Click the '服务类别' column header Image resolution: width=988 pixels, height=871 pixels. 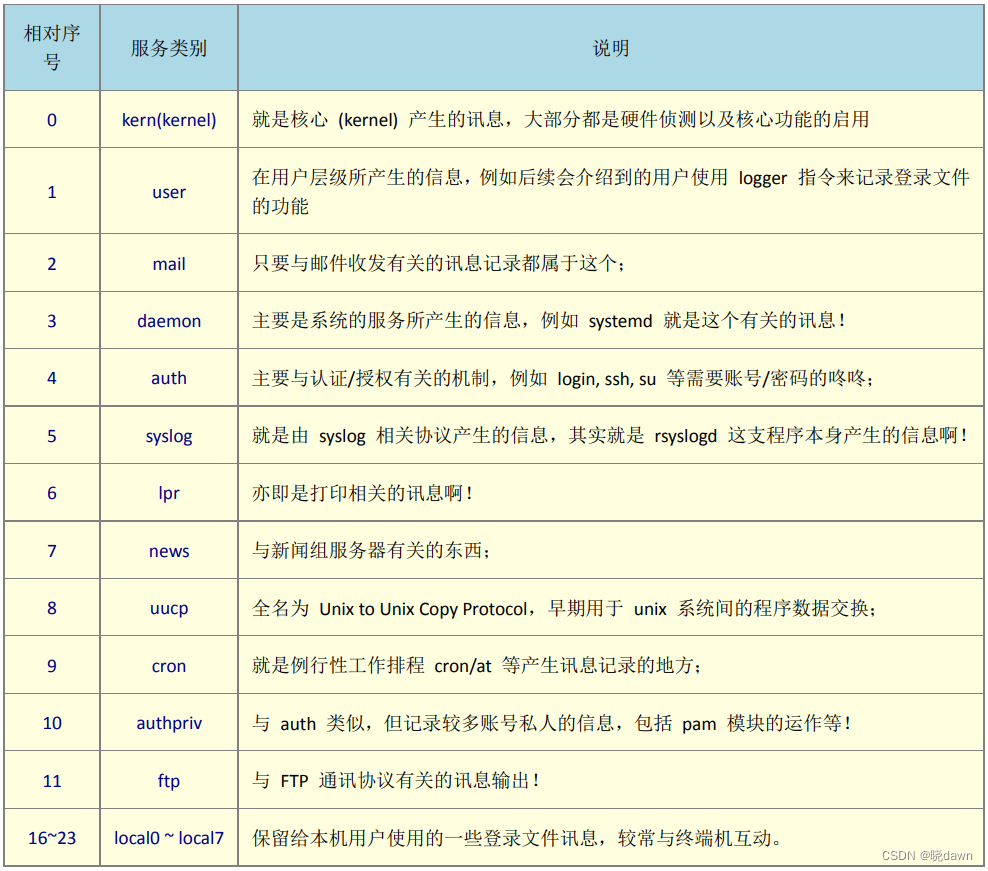pos(169,47)
